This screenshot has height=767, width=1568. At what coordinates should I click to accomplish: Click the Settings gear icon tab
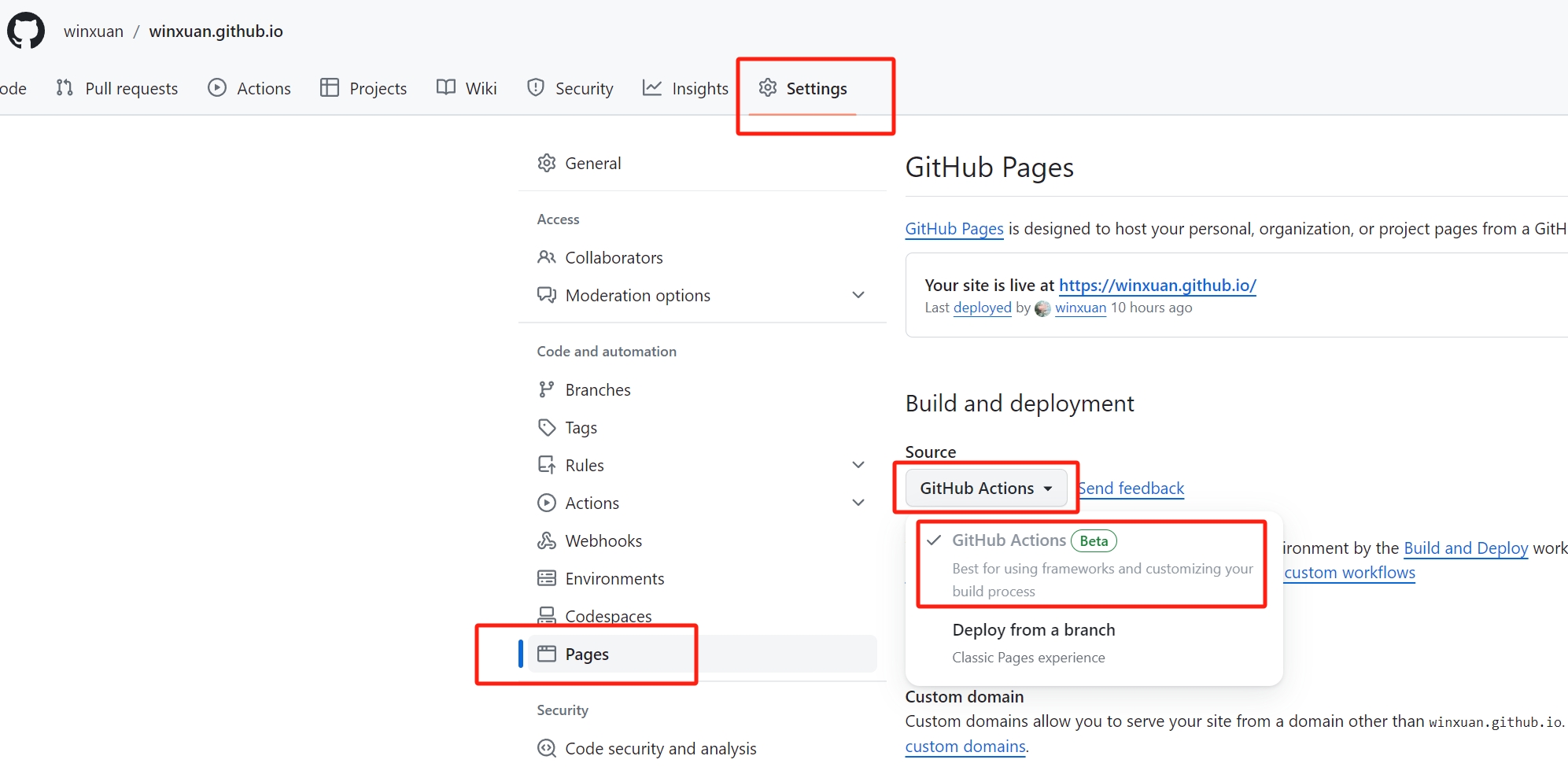point(768,87)
